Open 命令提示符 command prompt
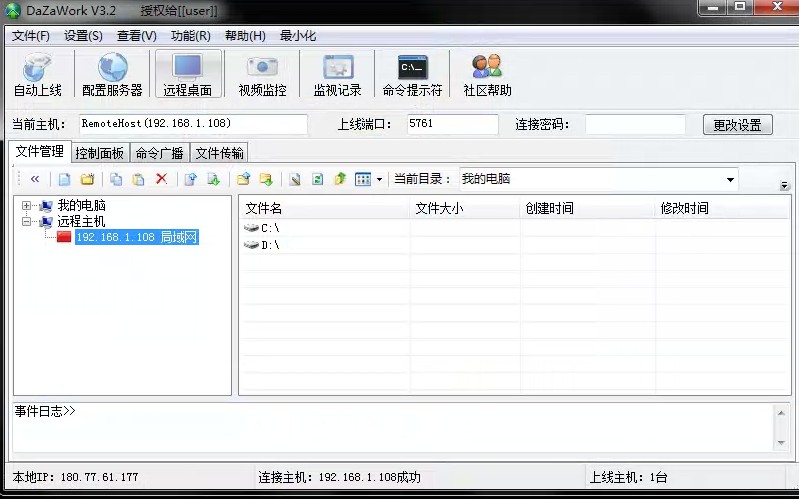The image size is (799, 499). tap(412, 74)
